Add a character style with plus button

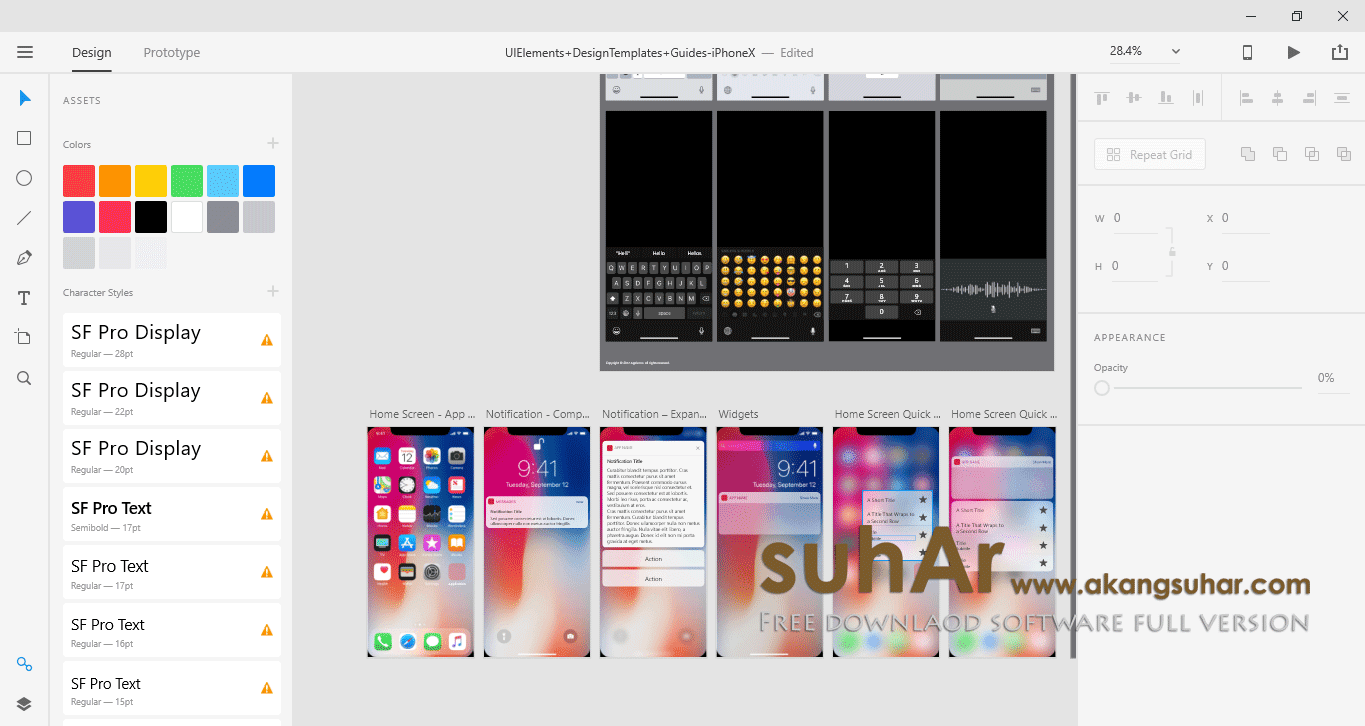pos(273,292)
